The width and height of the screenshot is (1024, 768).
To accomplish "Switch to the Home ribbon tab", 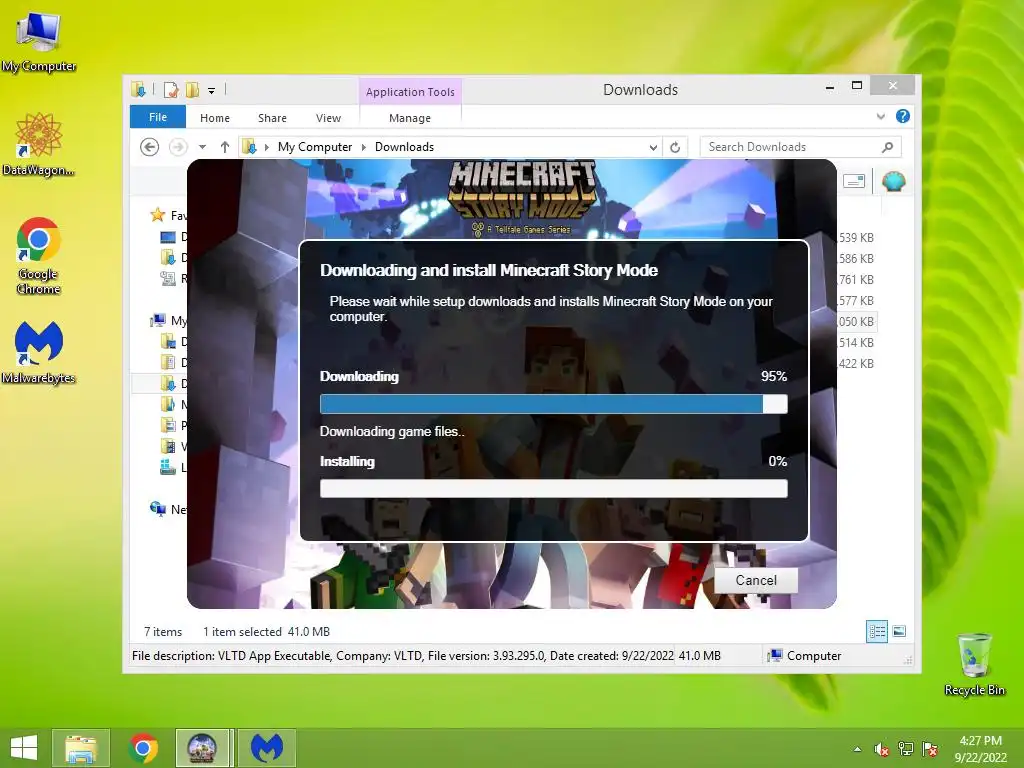I will (214, 118).
